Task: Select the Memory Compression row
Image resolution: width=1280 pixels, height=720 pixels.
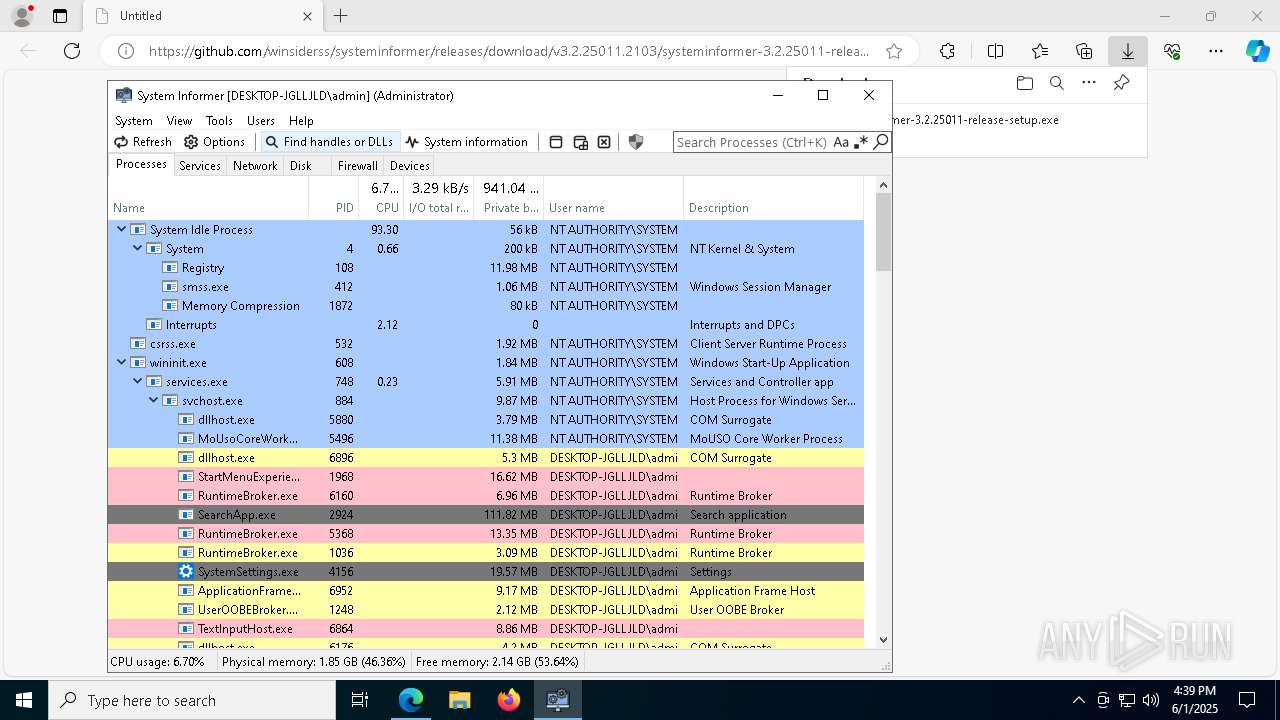Action: click(x=486, y=306)
